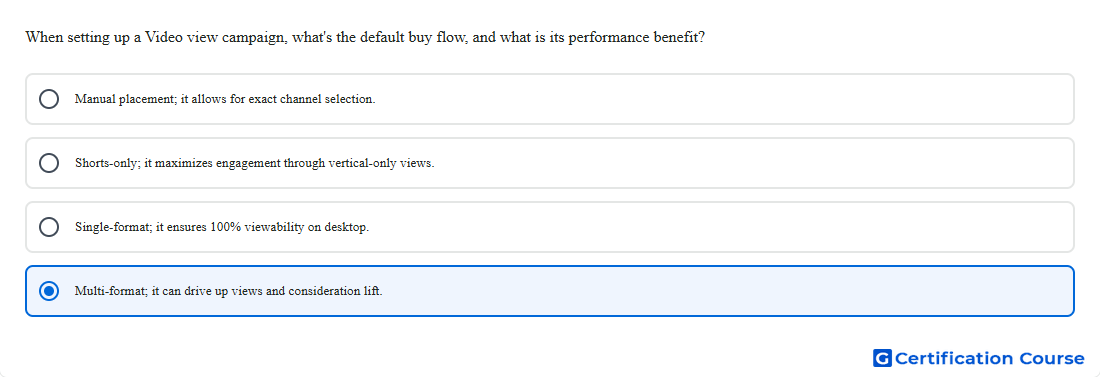1100x377 pixels.
Task: Click the Video view campaign question text
Action: 365,37
